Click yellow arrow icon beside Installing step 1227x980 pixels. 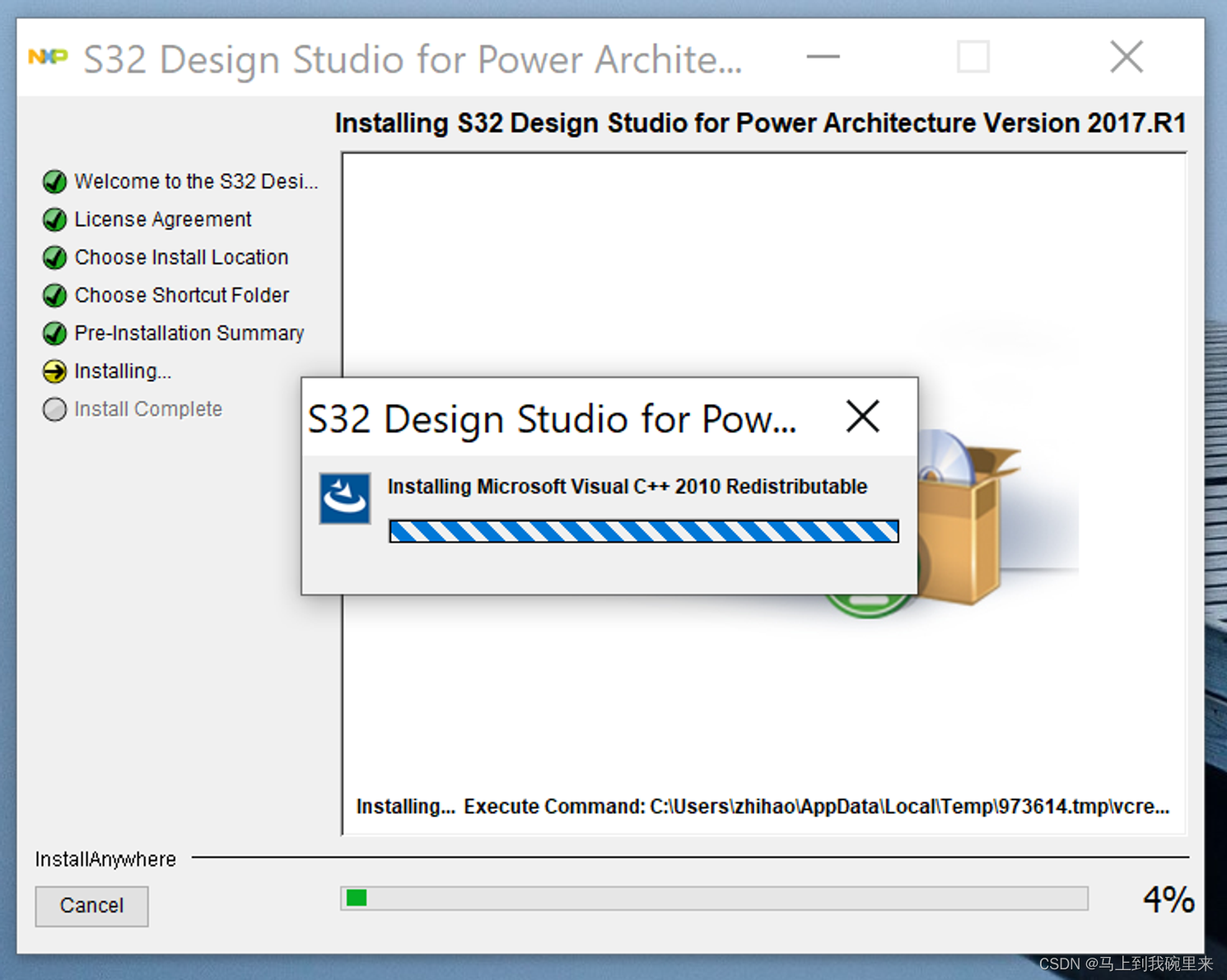[x=54, y=371]
